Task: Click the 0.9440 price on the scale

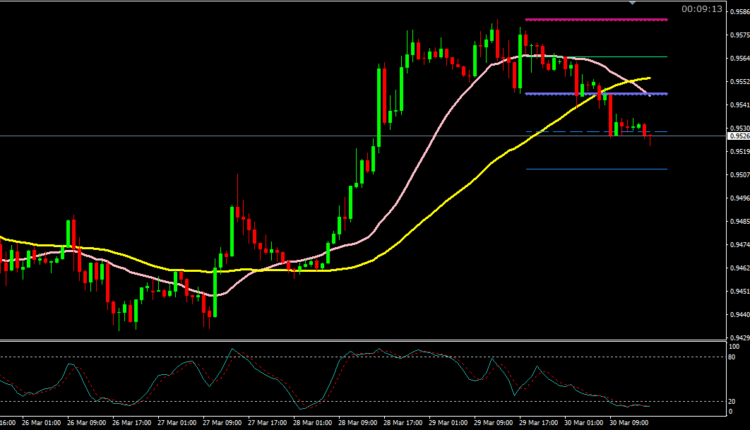Action: [737, 314]
